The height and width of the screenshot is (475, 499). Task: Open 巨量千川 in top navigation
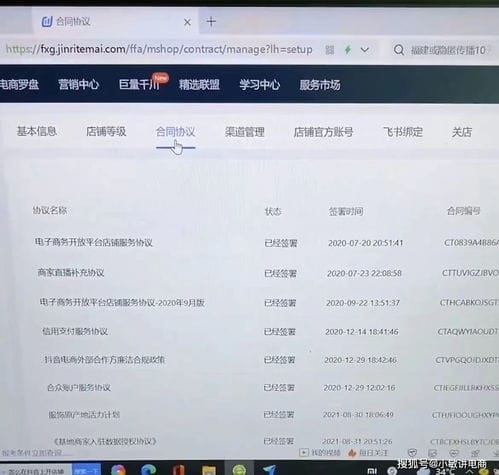click(x=139, y=85)
